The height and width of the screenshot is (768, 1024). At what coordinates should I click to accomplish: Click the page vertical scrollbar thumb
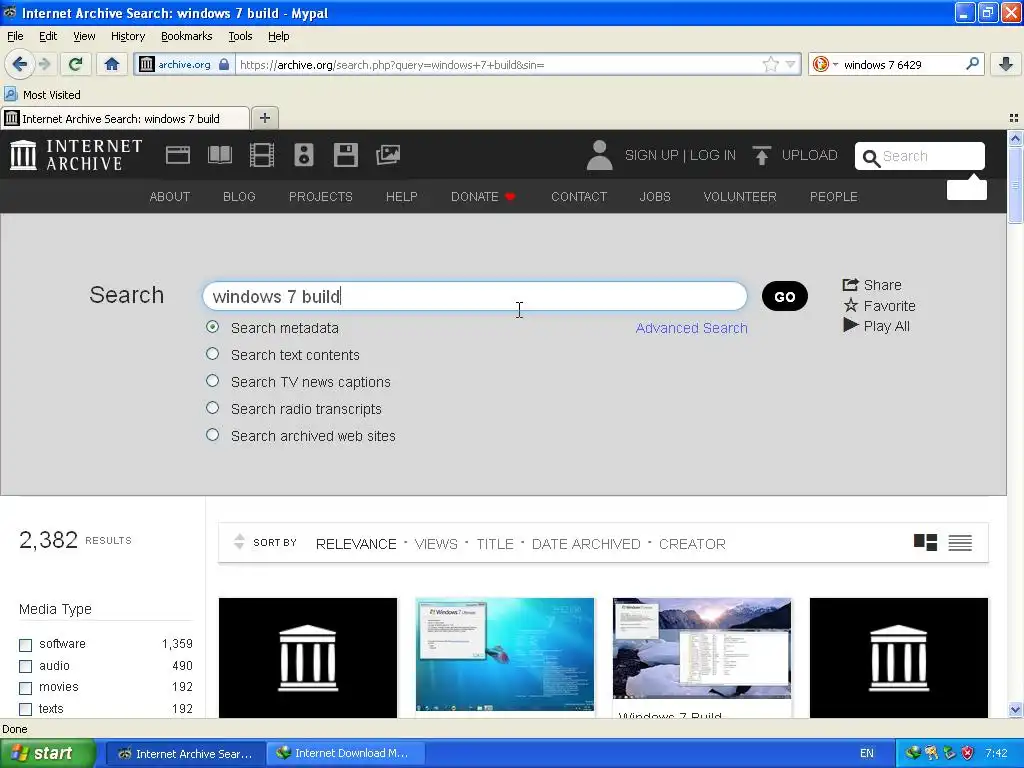pyautogui.click(x=1015, y=185)
